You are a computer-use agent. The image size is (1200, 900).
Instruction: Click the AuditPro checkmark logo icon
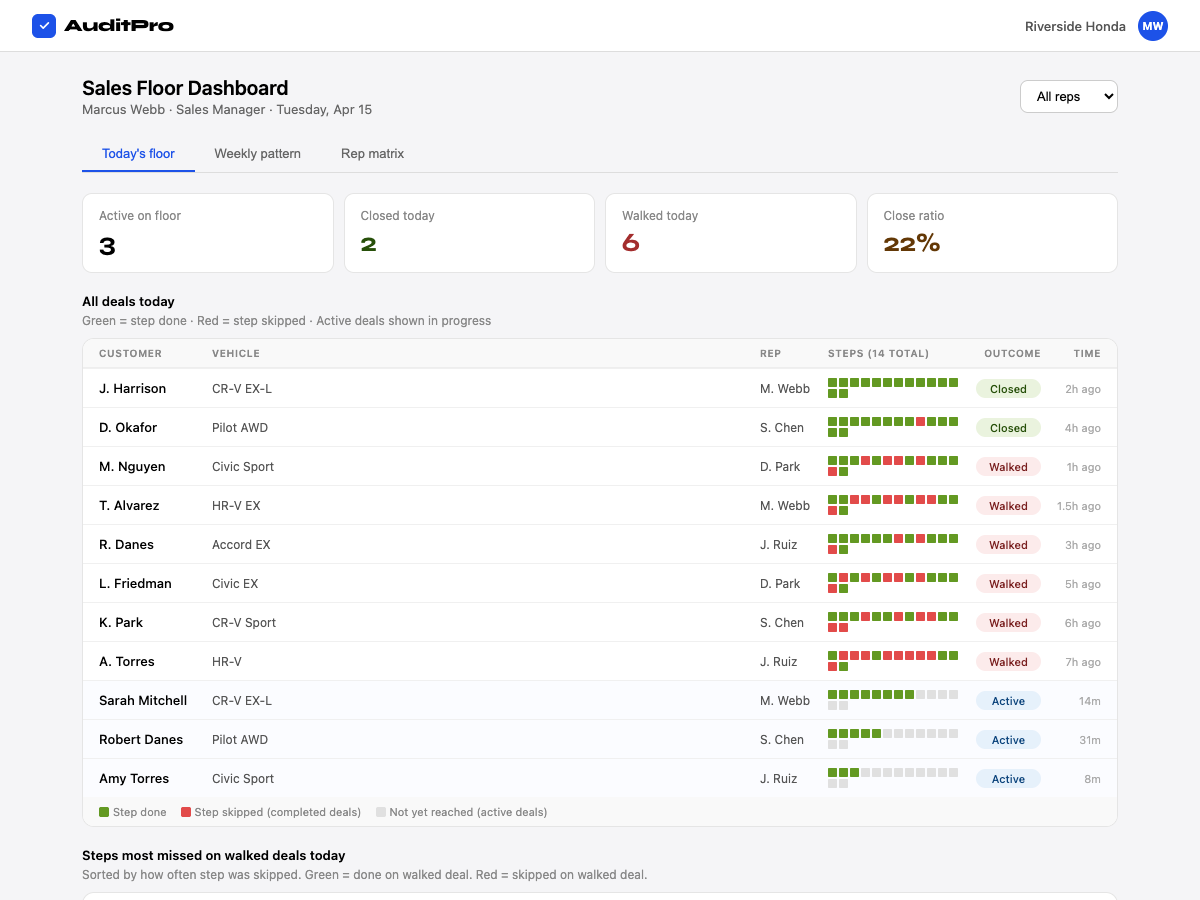click(44, 26)
